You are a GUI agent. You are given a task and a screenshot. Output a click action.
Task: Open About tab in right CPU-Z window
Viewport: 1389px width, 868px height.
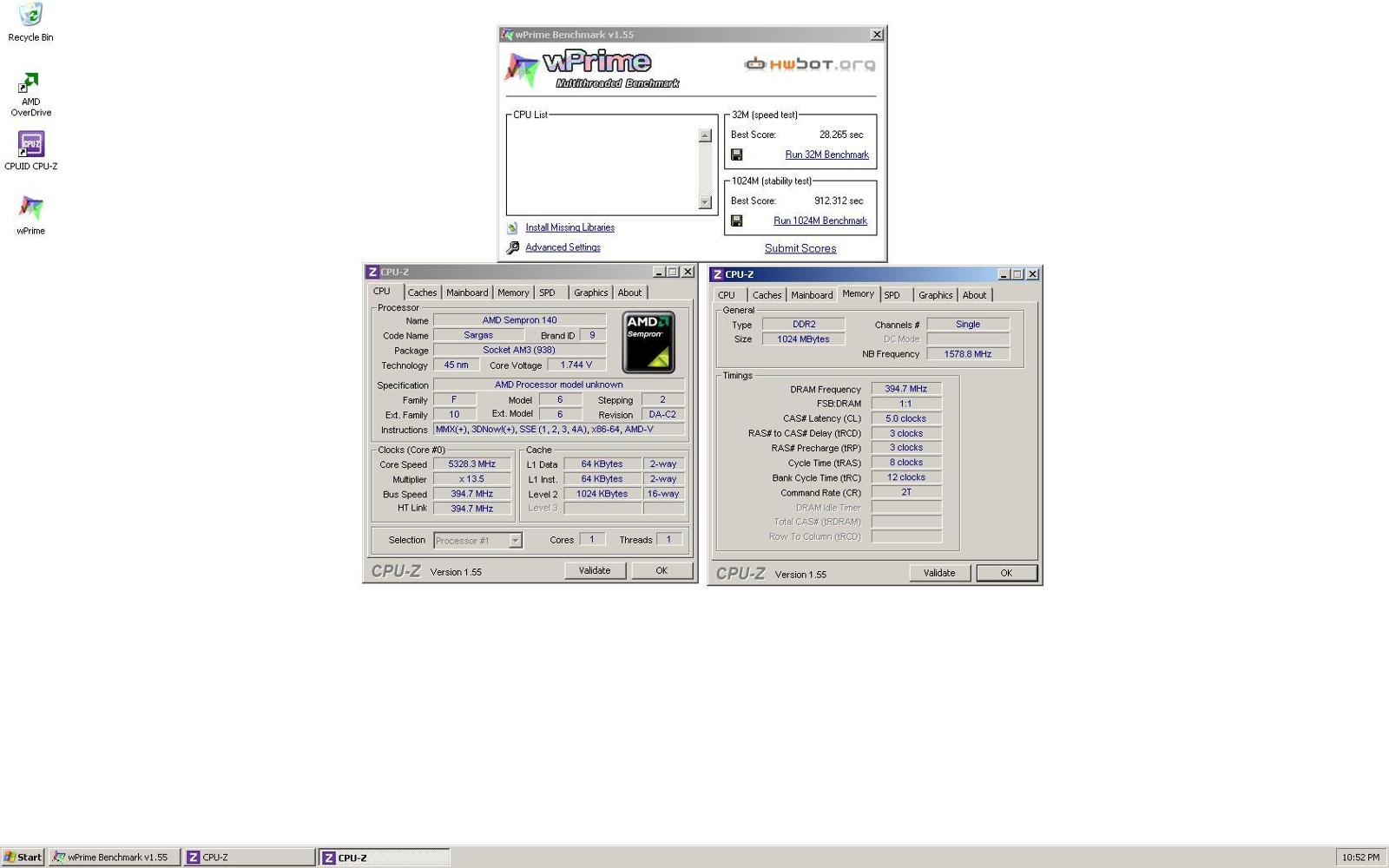tap(974, 295)
